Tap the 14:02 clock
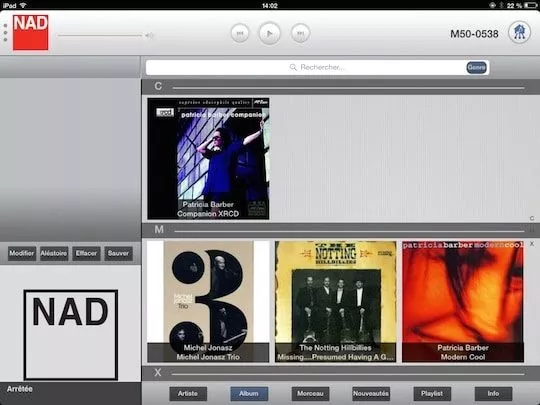This screenshot has width=540, height=405. pos(270,6)
